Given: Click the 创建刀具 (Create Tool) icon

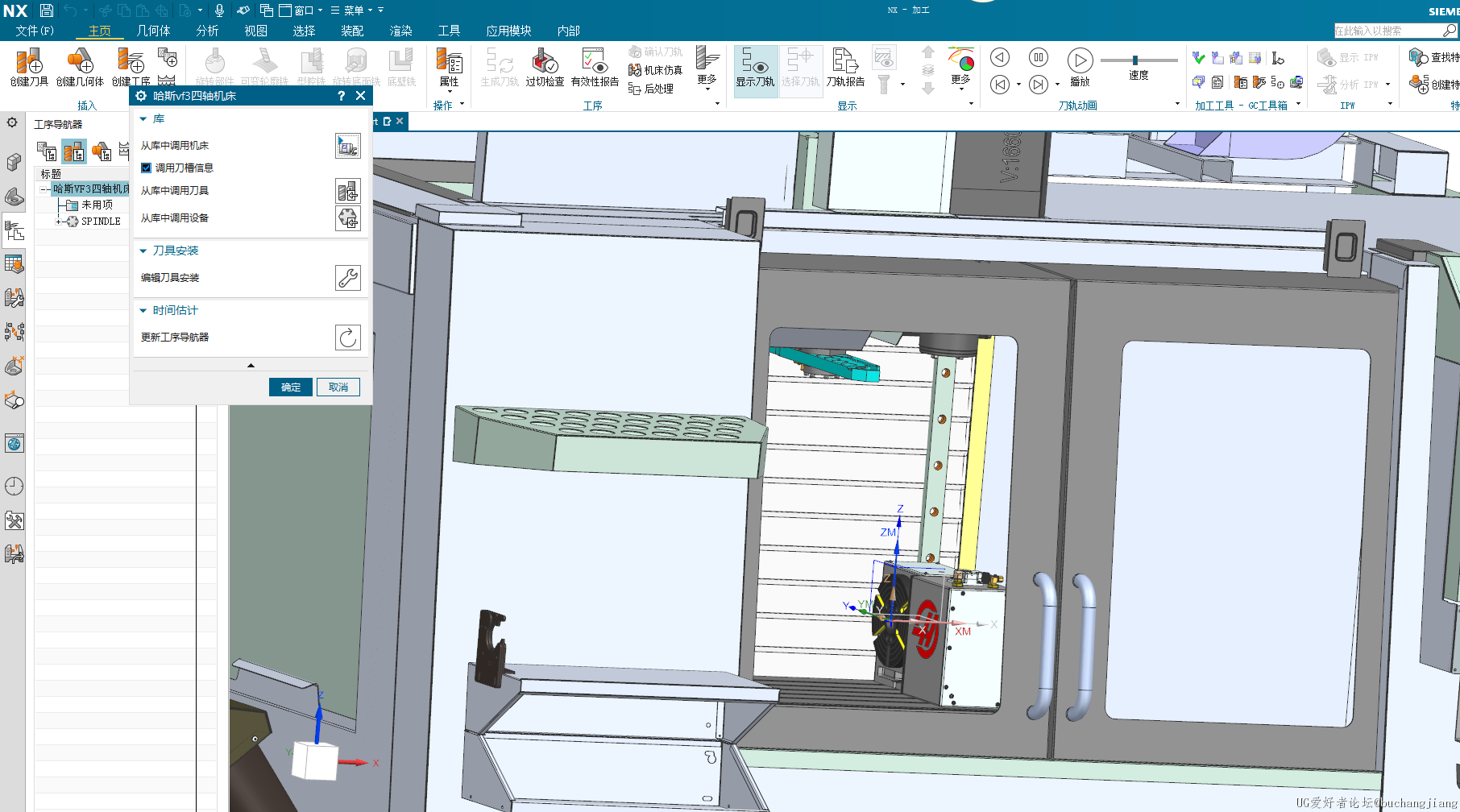Looking at the screenshot, I should tap(29, 61).
